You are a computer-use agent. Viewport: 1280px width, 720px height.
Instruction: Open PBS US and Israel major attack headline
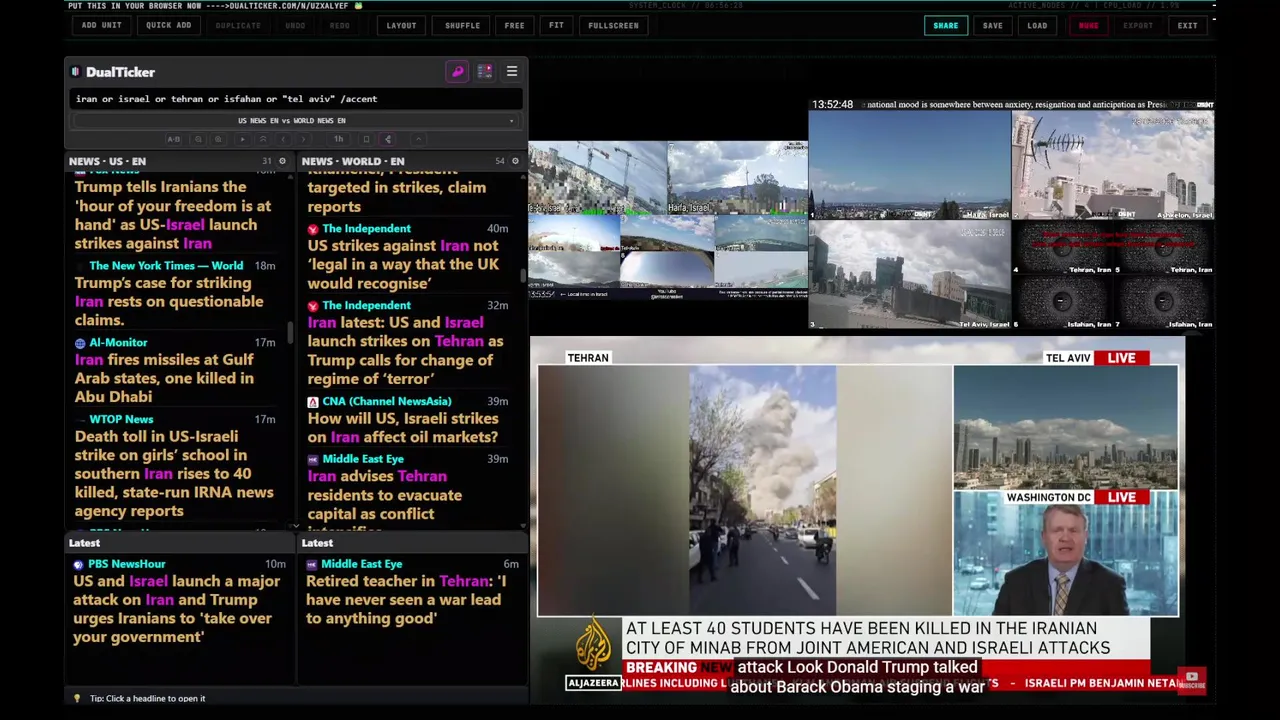176,609
